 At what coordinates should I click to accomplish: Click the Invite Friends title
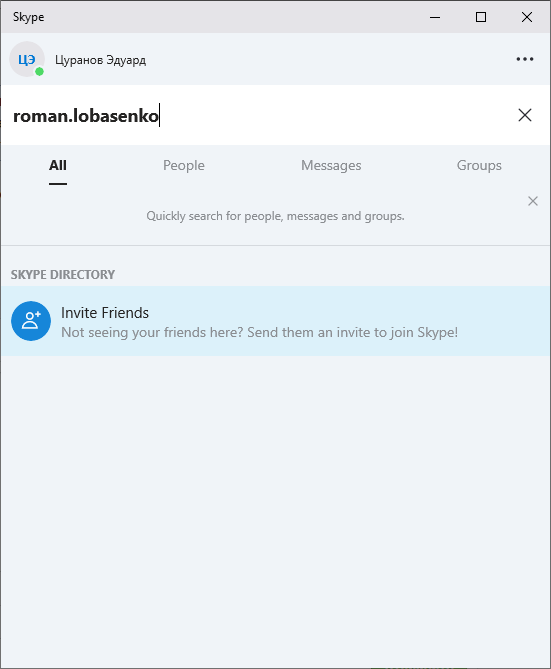point(105,313)
